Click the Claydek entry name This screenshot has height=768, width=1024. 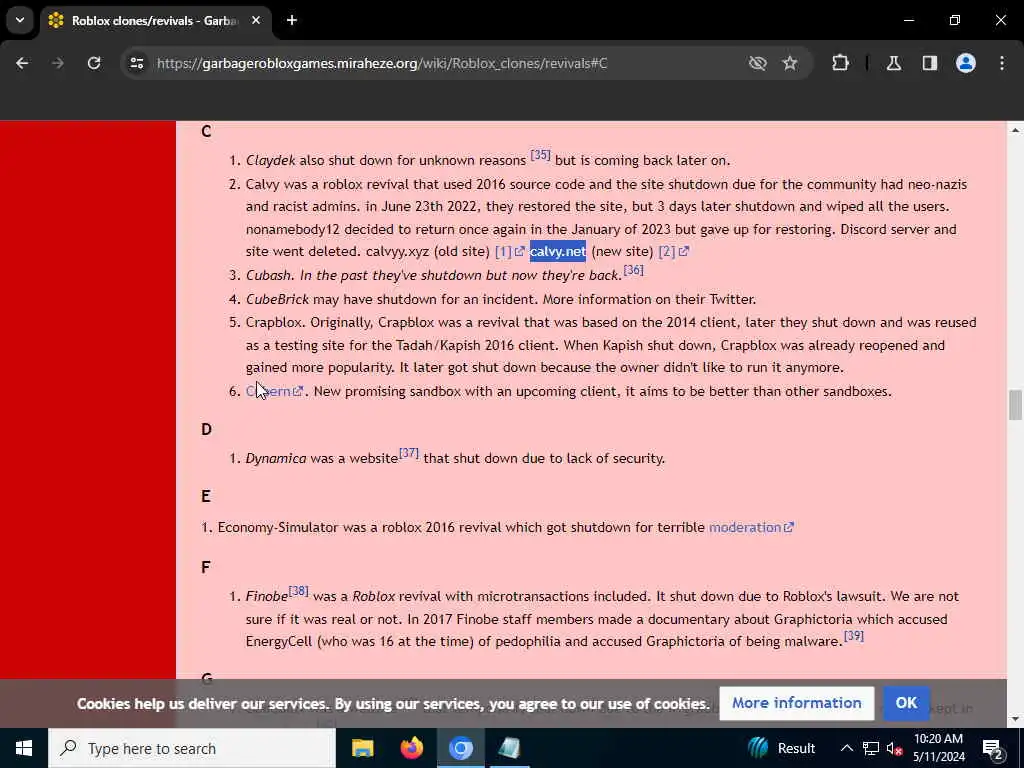click(x=270, y=161)
